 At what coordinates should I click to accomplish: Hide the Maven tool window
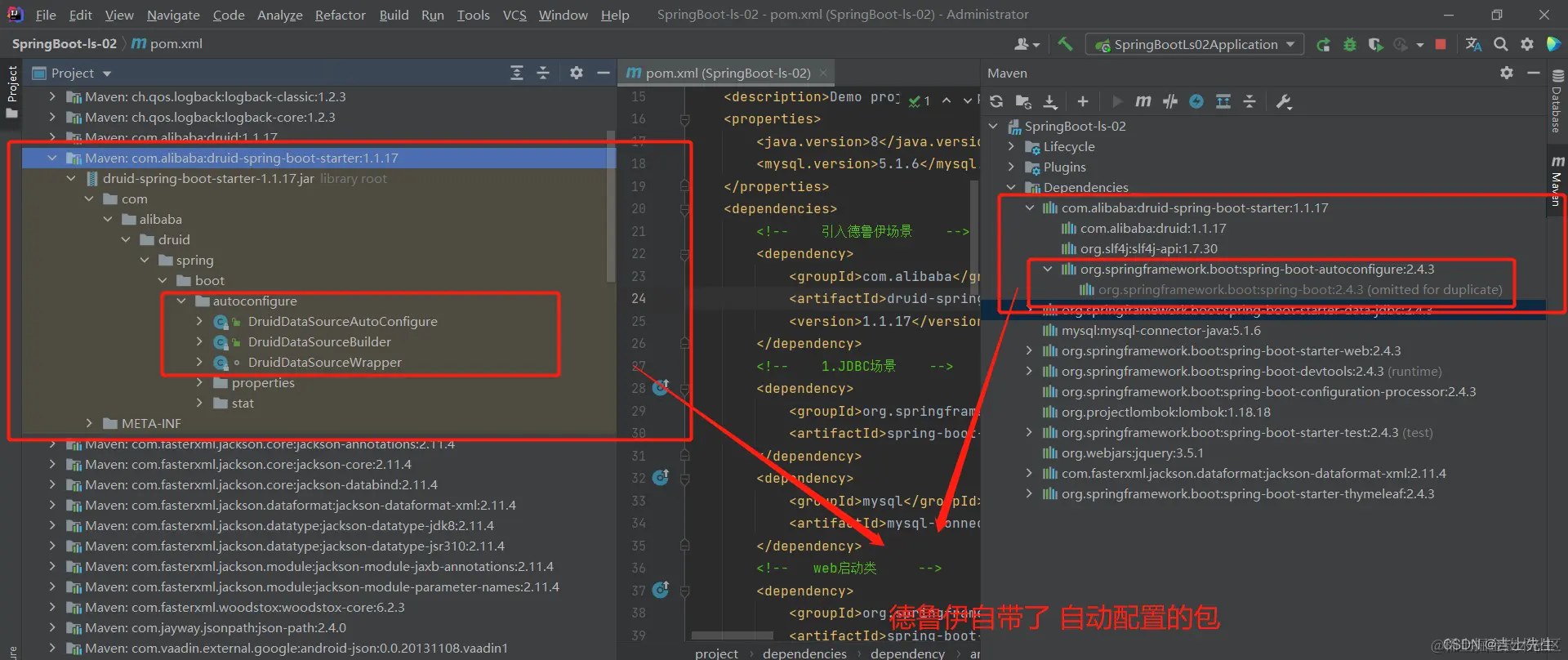[1534, 73]
